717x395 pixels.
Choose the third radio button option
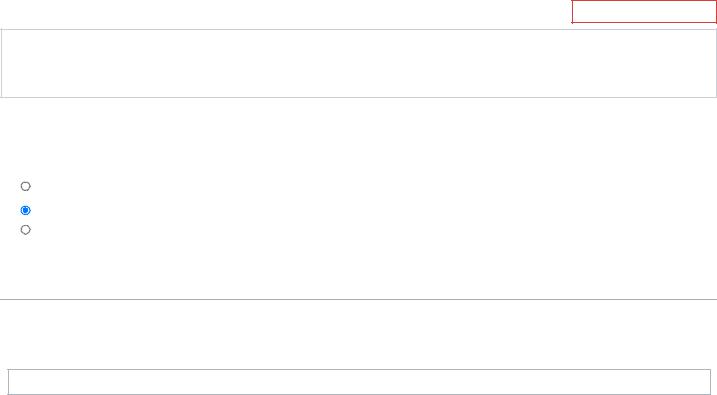(x=26, y=230)
